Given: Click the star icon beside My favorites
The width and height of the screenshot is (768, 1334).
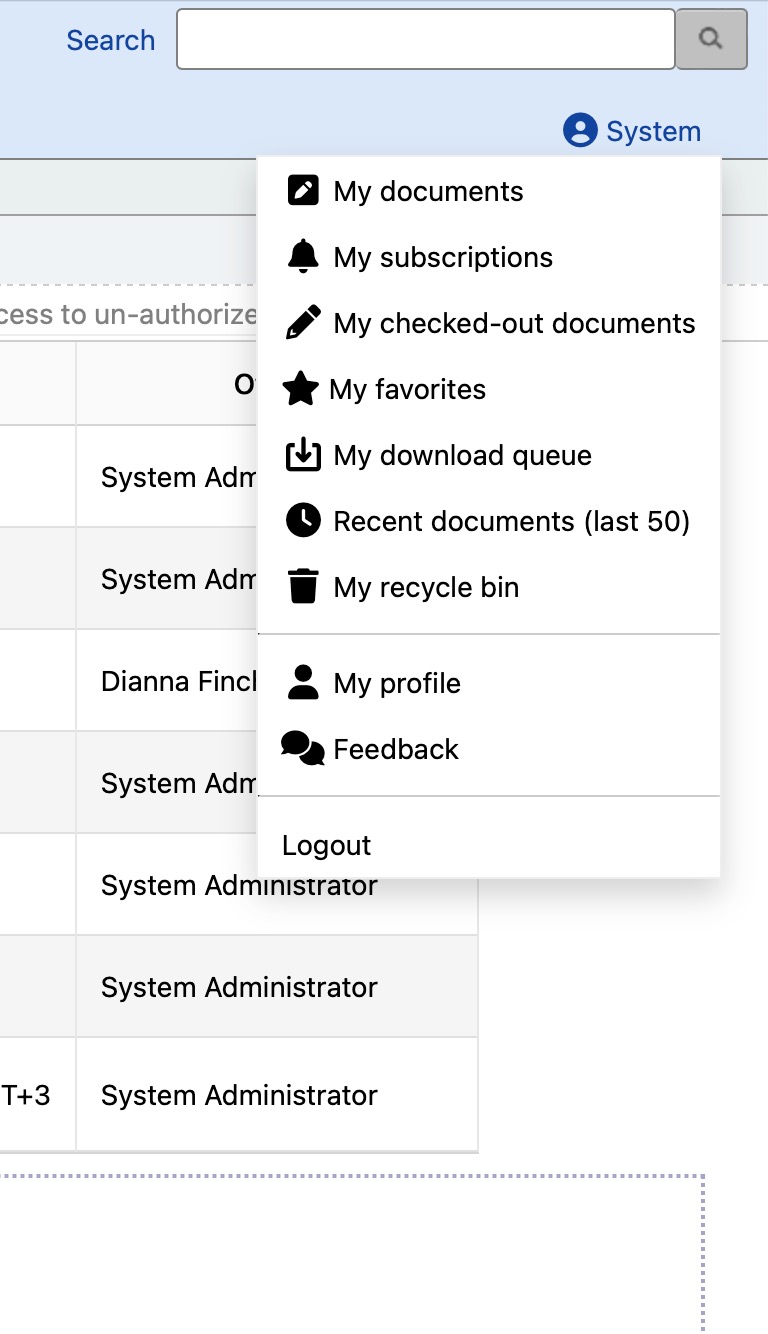Looking at the screenshot, I should pos(302,389).
